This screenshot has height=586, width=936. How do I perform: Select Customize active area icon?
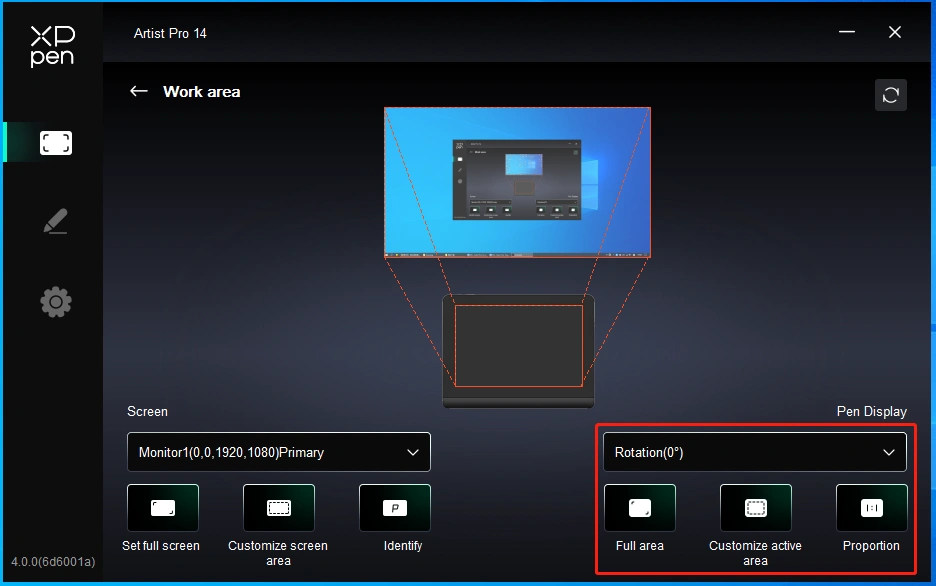tap(756, 508)
